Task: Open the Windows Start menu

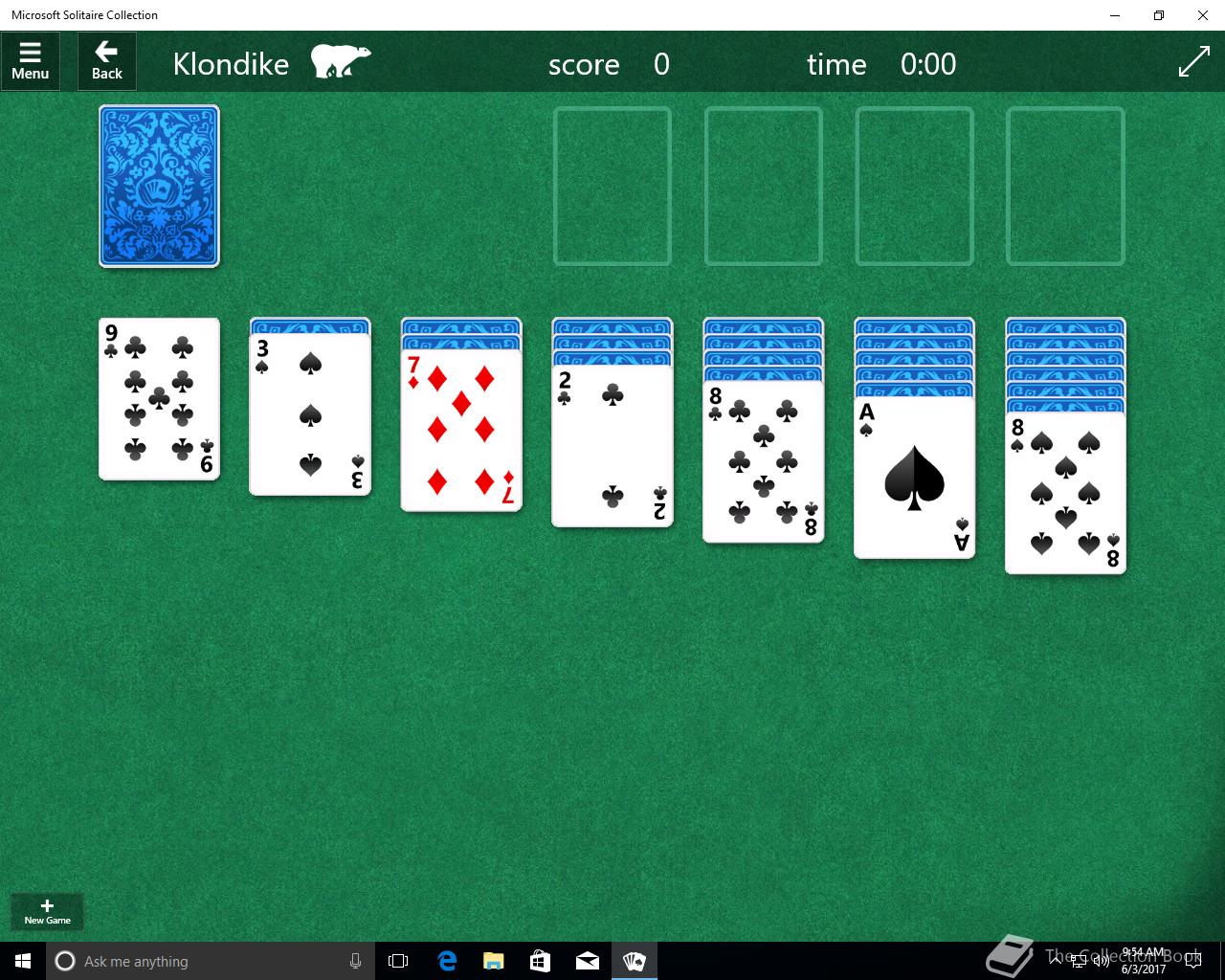Action: [23, 961]
